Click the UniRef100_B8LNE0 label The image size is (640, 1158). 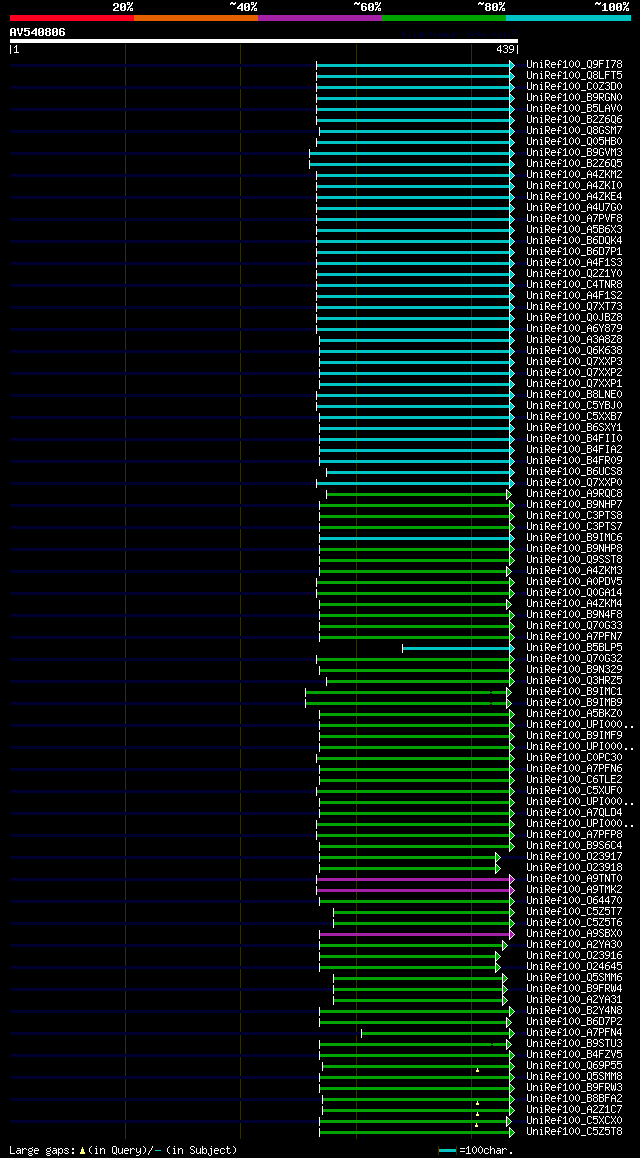(x=574, y=395)
